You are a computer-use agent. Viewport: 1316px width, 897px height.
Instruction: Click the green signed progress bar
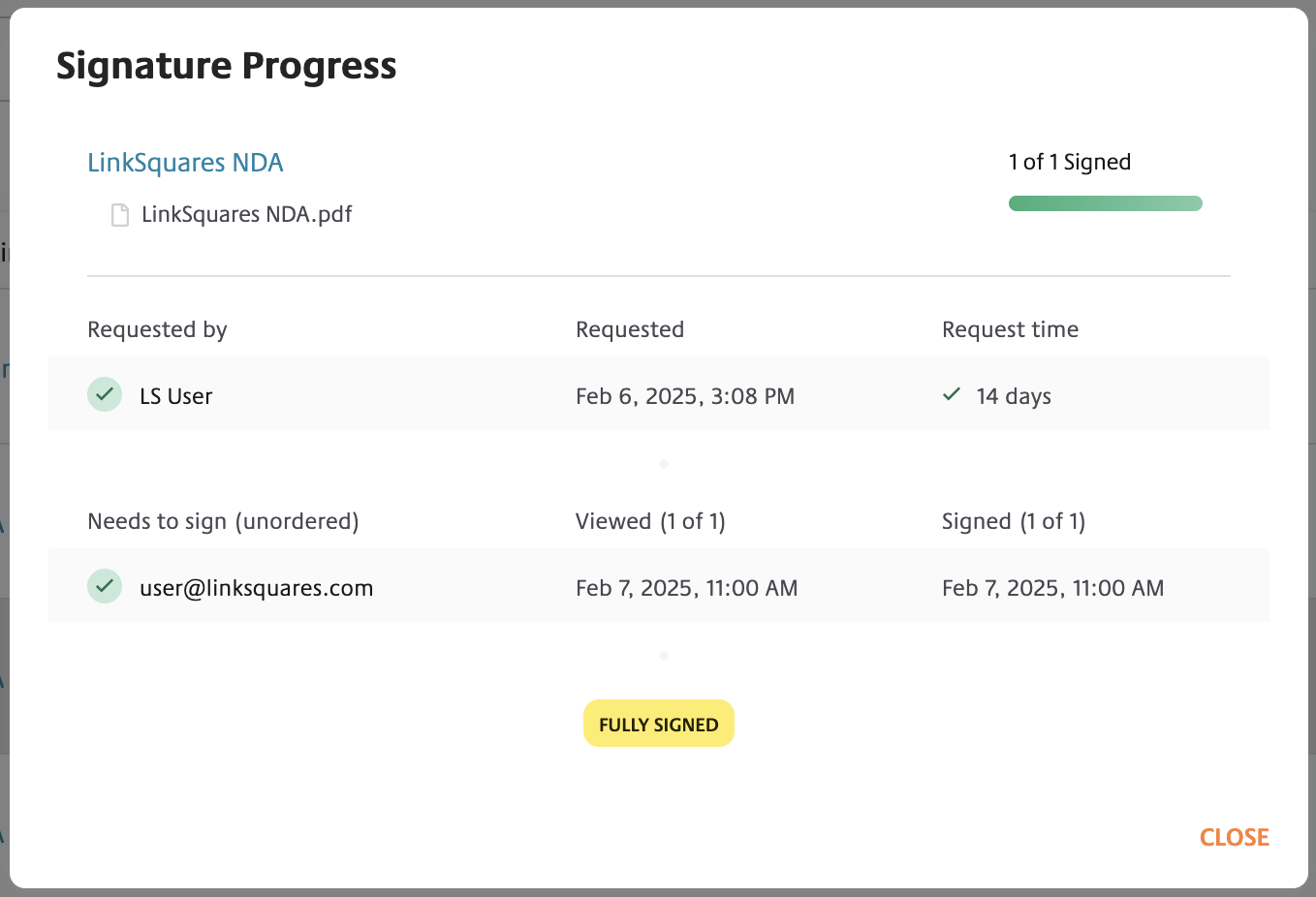point(1106,203)
